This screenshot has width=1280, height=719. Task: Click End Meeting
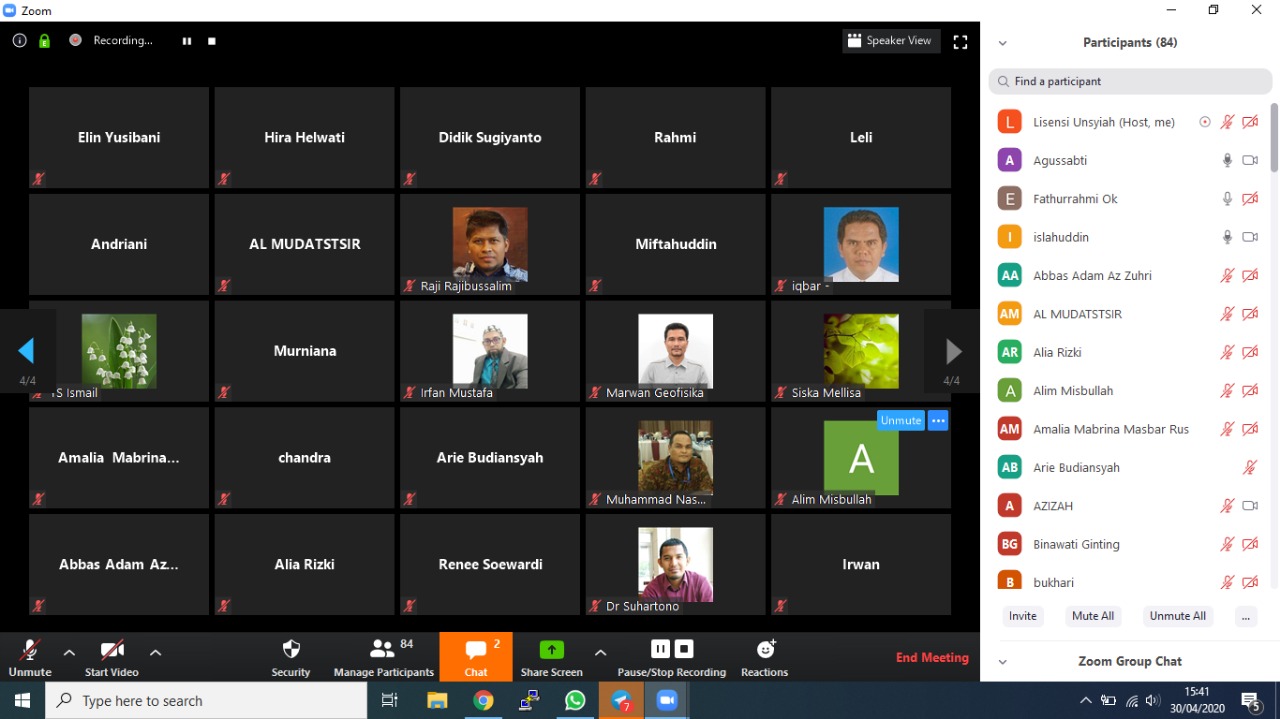(x=932, y=657)
